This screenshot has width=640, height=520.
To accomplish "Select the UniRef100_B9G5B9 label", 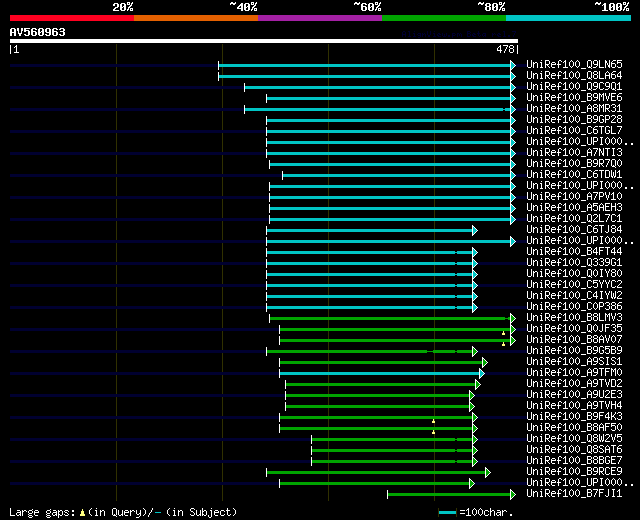I will point(574,351).
